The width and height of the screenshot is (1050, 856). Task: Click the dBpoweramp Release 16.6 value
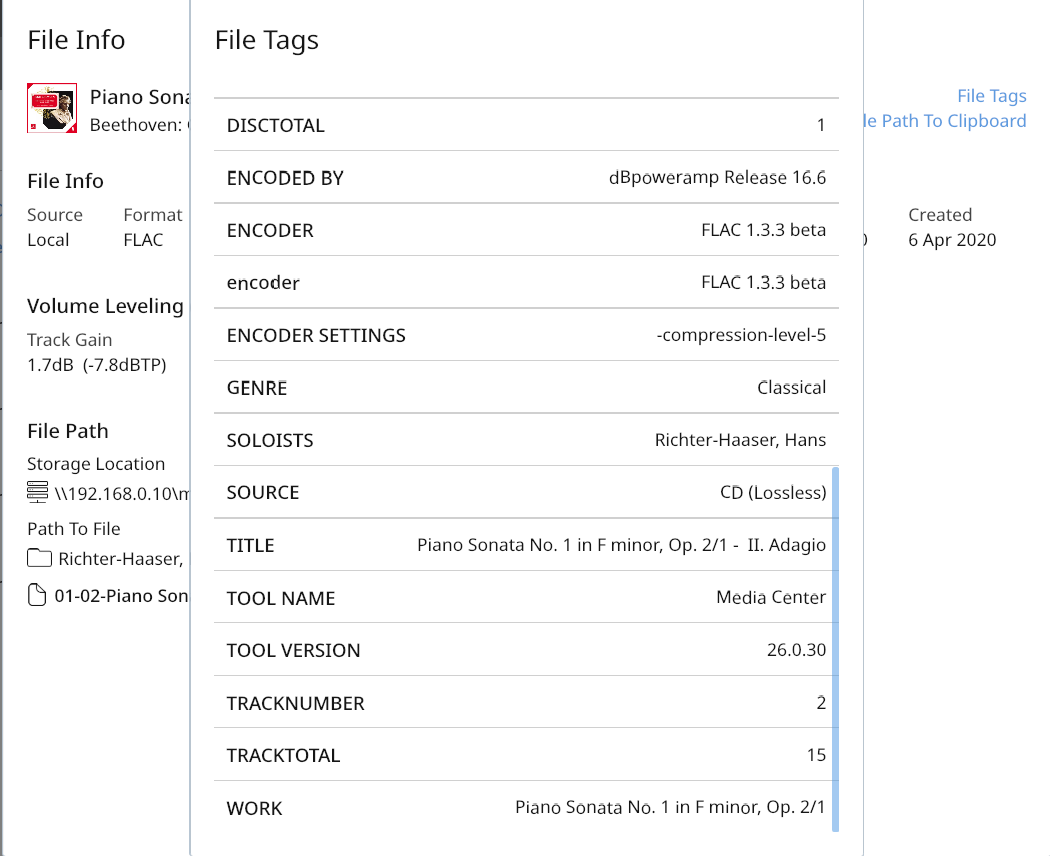[717, 177]
